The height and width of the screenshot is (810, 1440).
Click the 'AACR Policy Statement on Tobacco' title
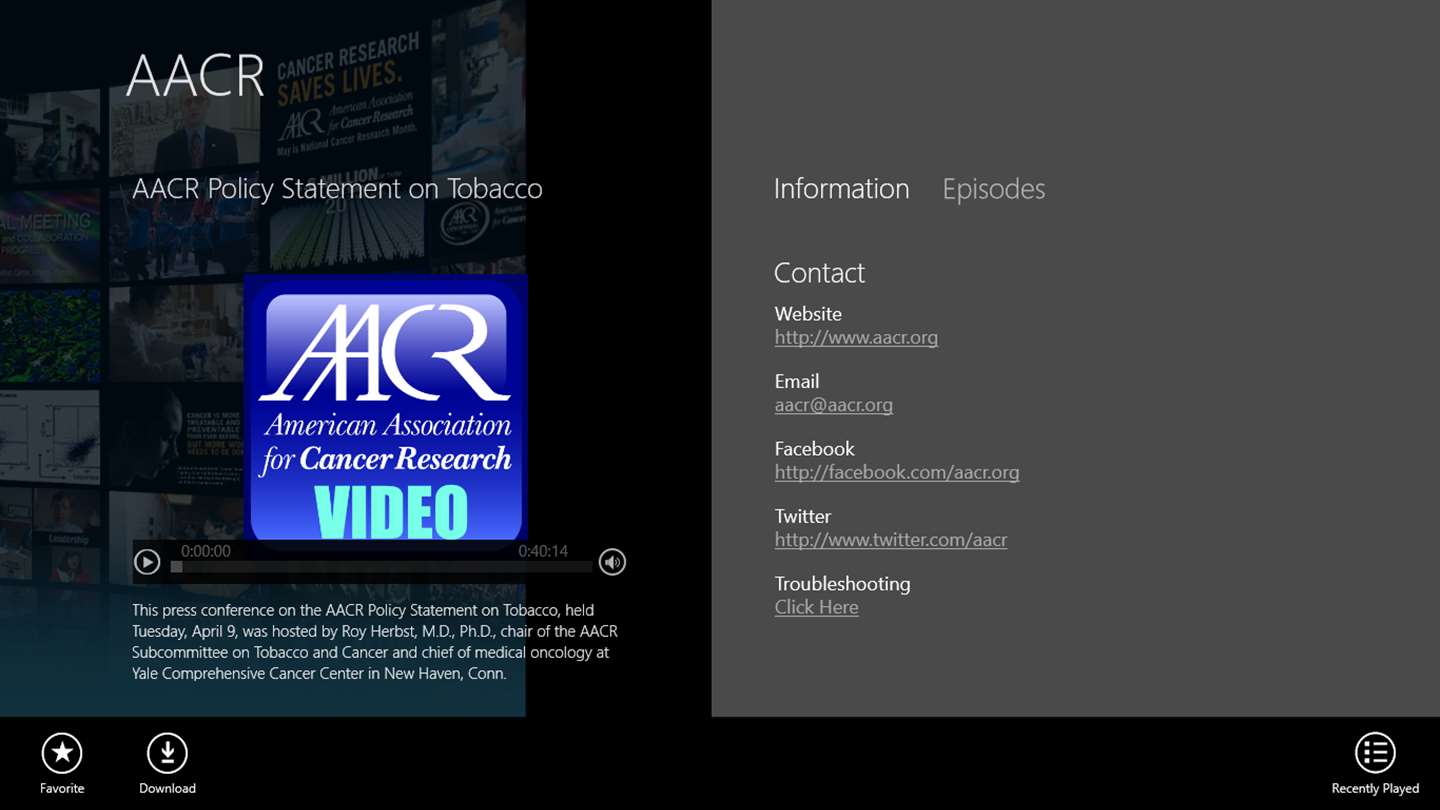click(337, 189)
